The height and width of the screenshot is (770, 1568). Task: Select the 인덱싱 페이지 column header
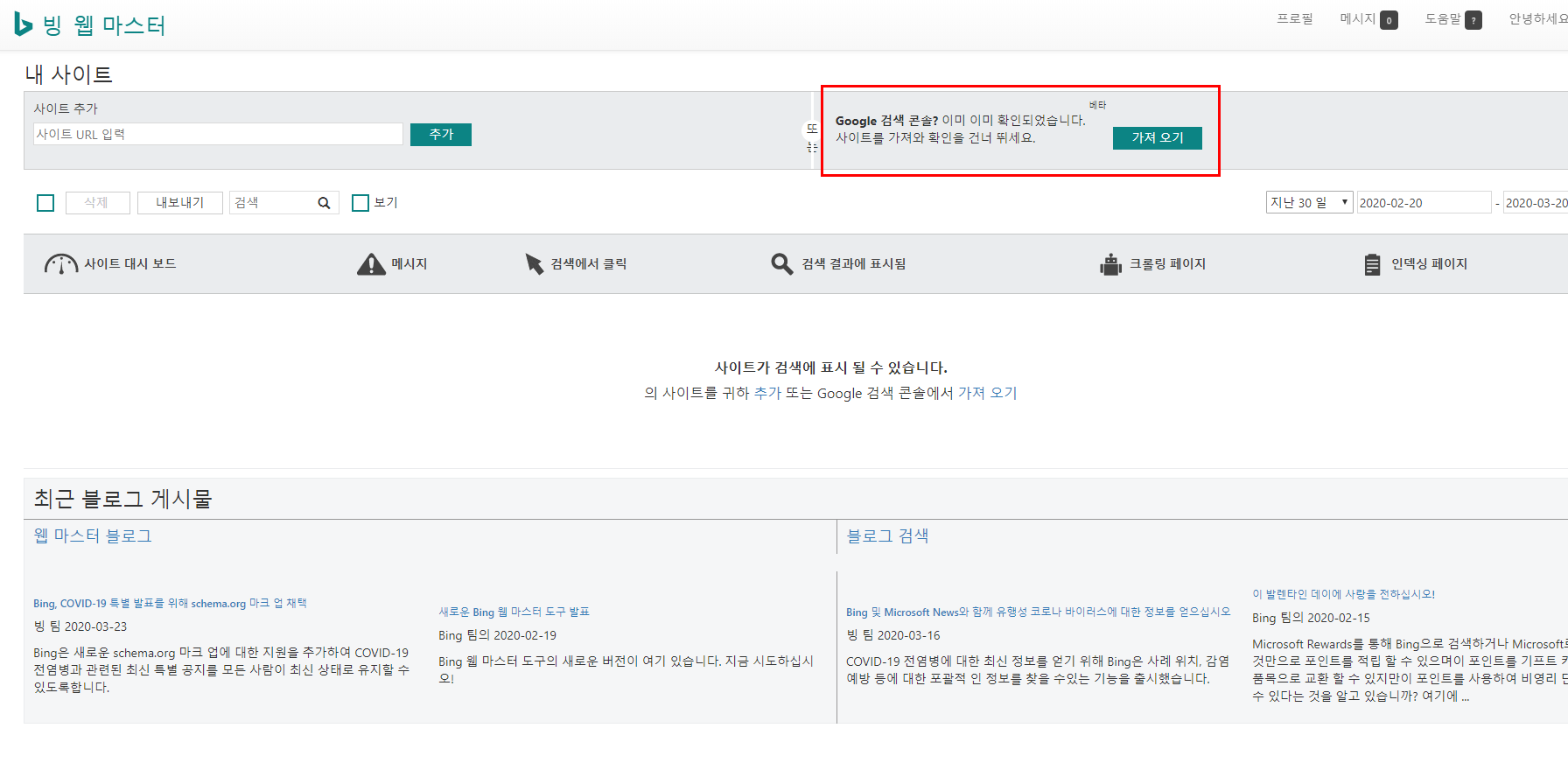[1429, 263]
